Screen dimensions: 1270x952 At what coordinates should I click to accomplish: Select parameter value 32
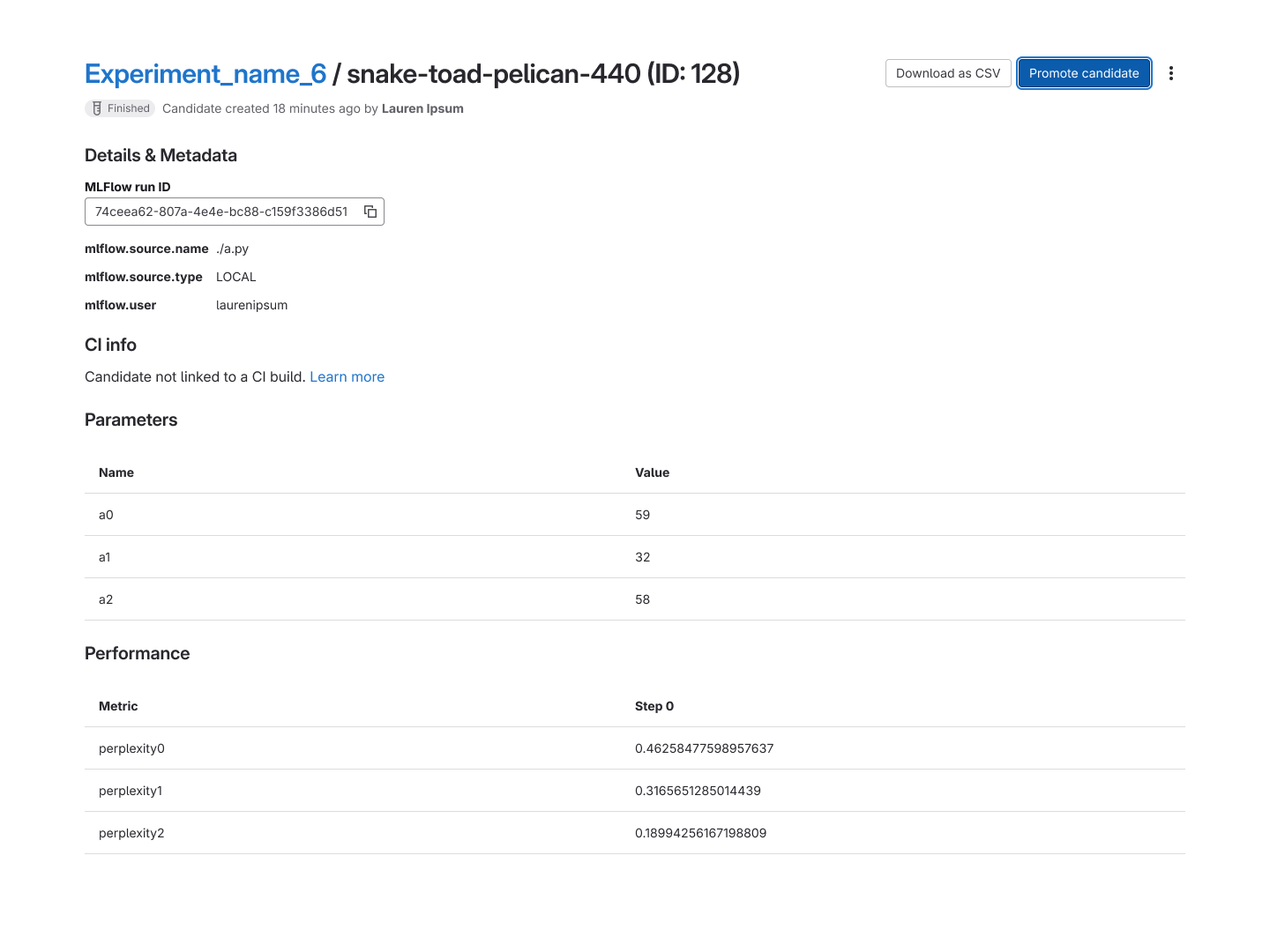642,557
